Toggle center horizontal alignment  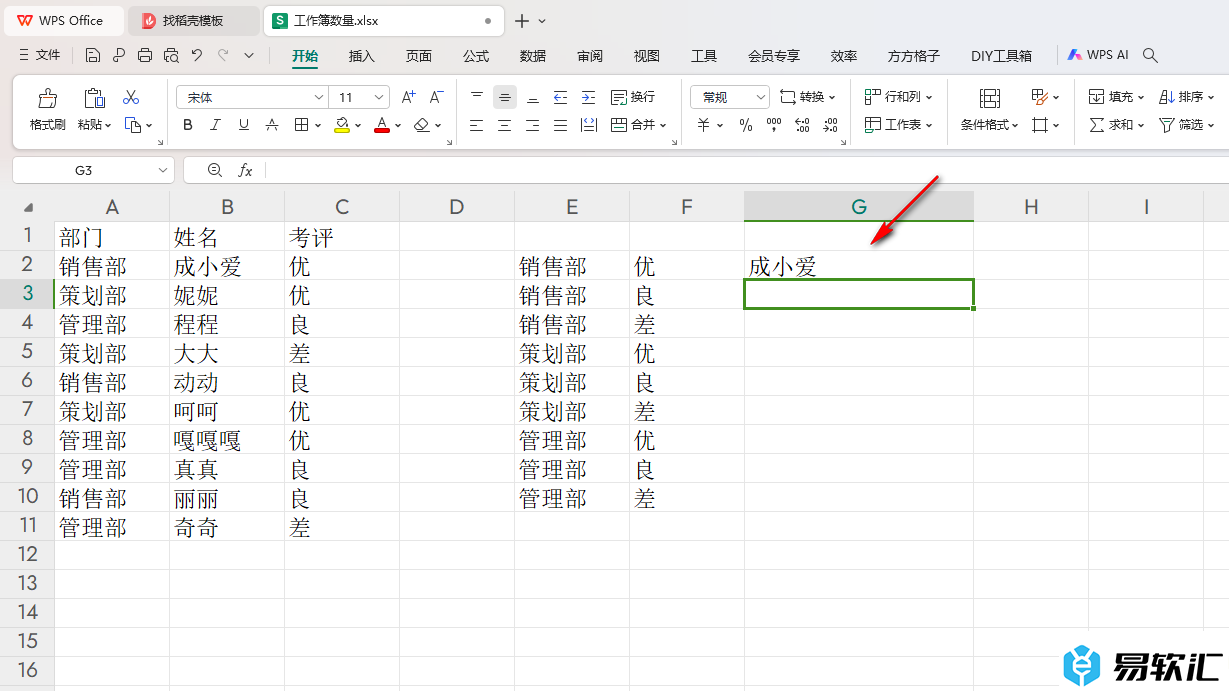point(504,125)
